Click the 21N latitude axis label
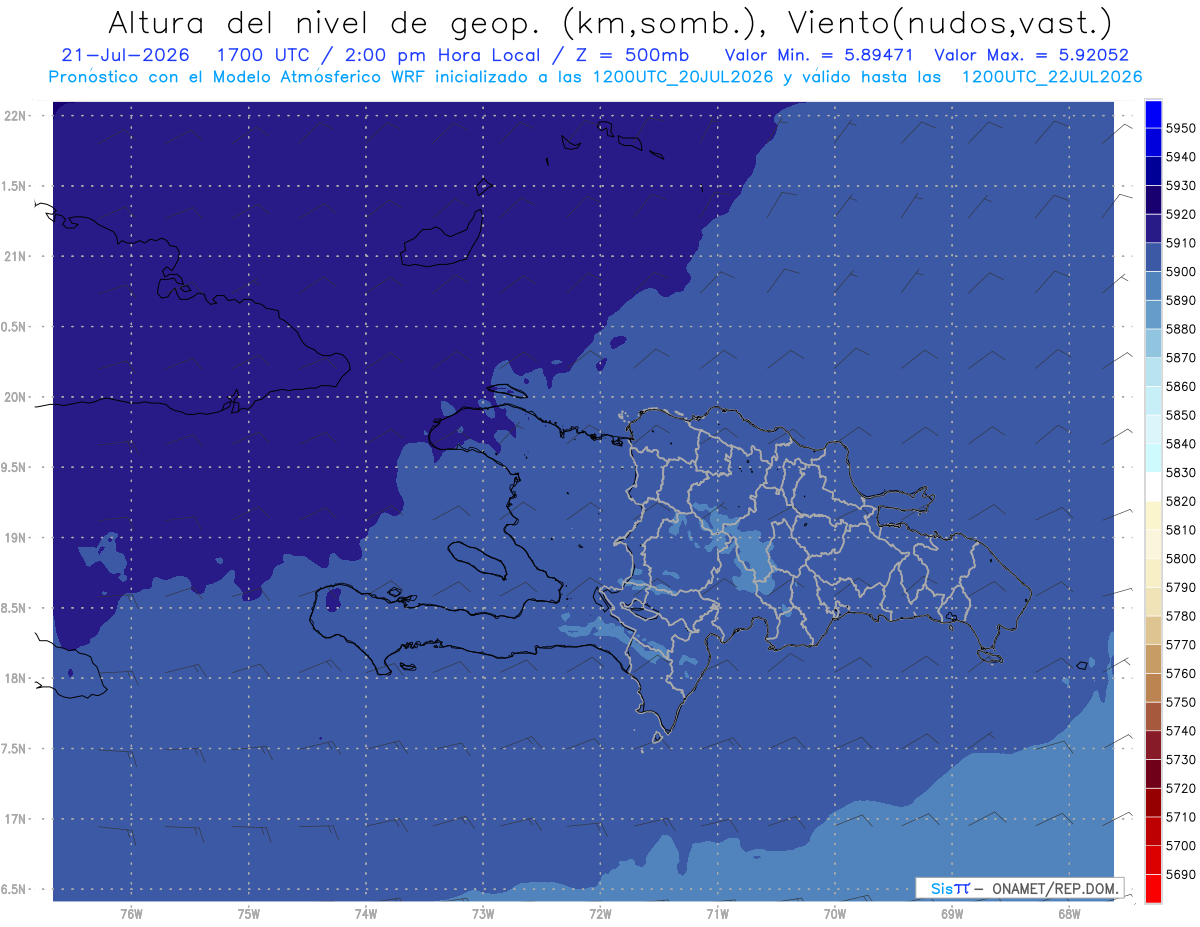The image size is (1200, 927). tap(14, 256)
